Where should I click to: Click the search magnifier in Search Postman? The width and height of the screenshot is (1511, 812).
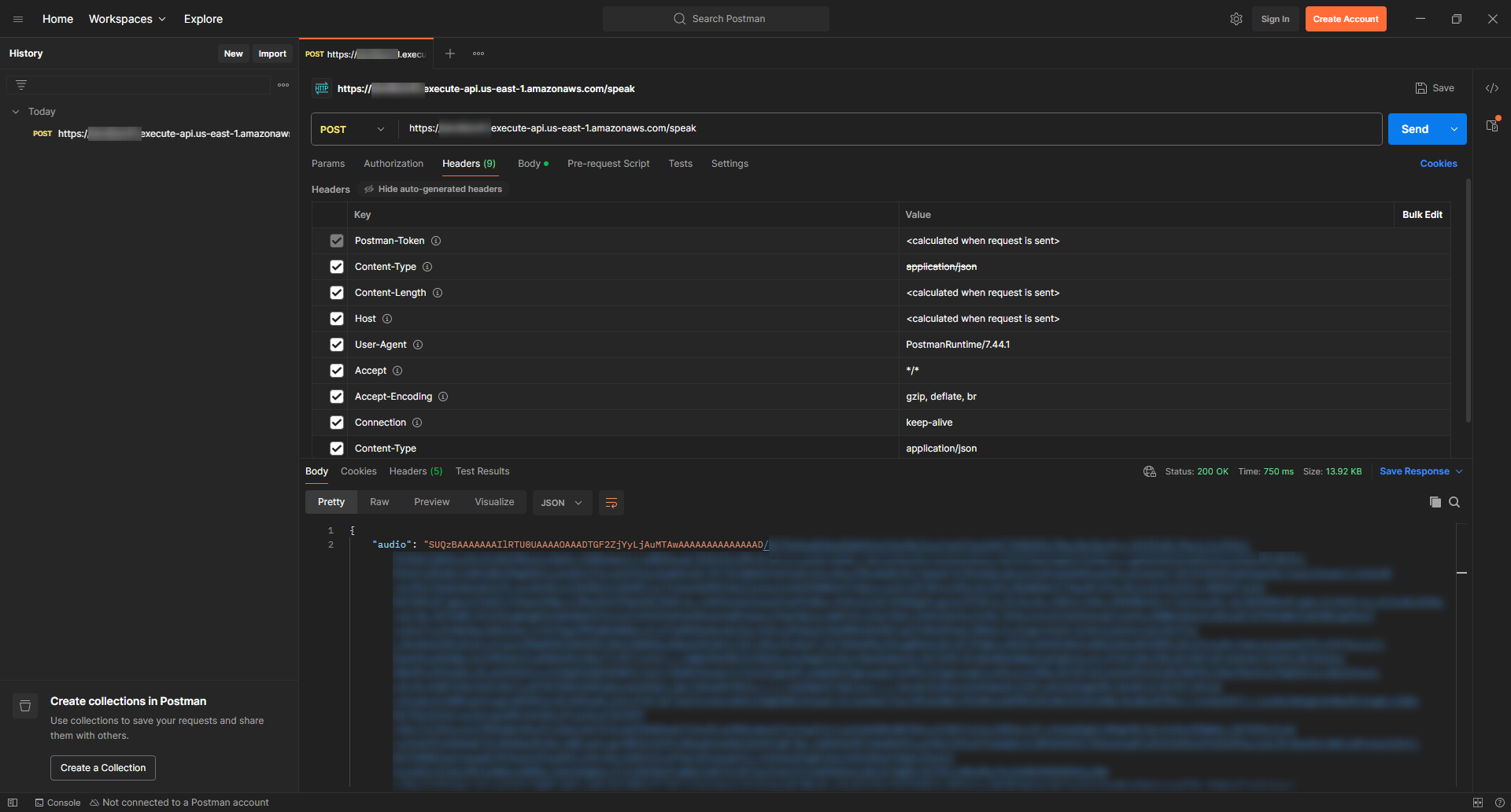(680, 19)
